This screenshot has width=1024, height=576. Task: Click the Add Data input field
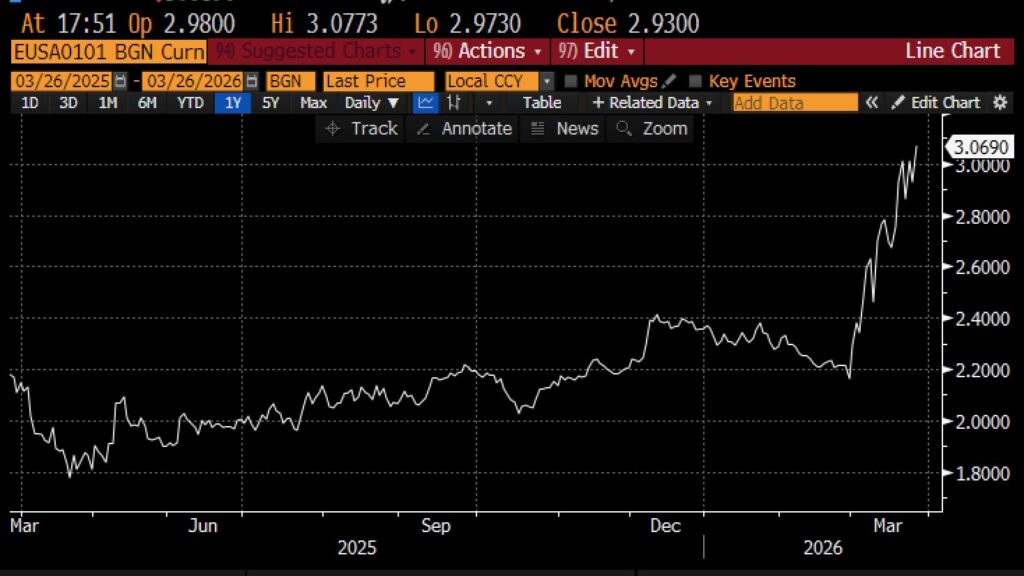794,103
